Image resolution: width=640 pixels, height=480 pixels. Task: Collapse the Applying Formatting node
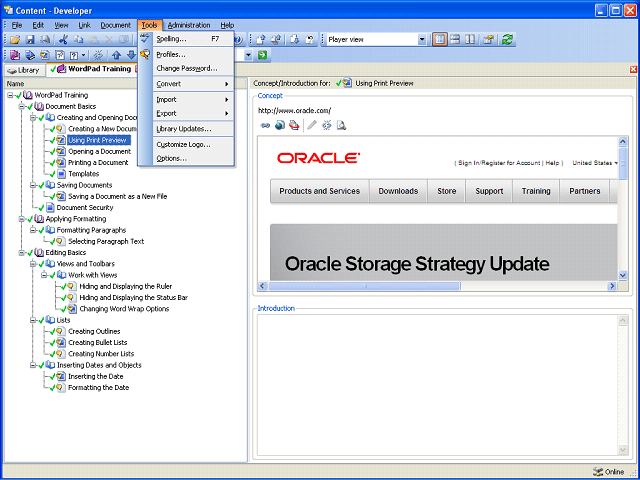coord(21,219)
